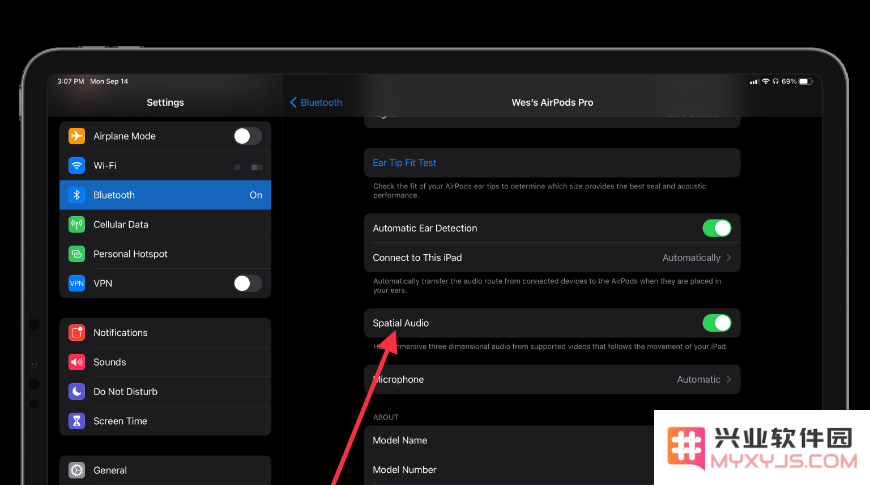Open Do Not Disturb settings

[x=165, y=391]
